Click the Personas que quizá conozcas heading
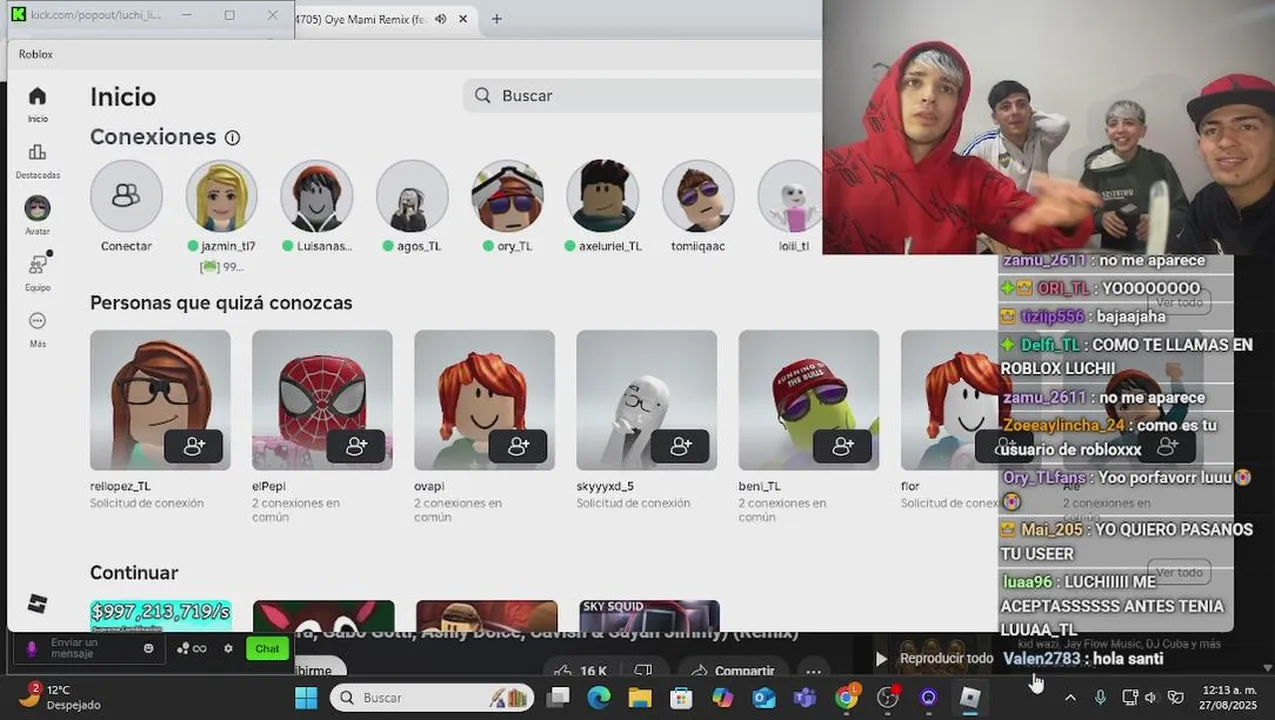1275x720 pixels. pos(221,302)
